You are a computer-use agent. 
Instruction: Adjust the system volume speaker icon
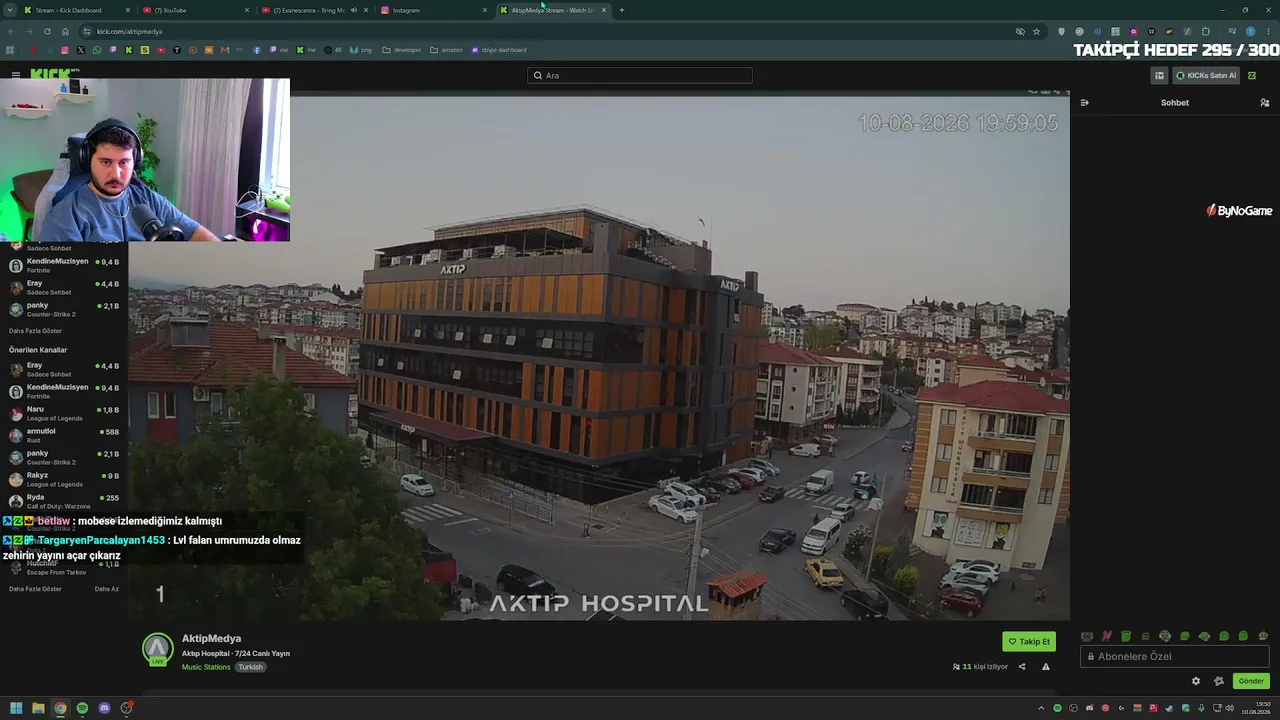coord(1229,708)
